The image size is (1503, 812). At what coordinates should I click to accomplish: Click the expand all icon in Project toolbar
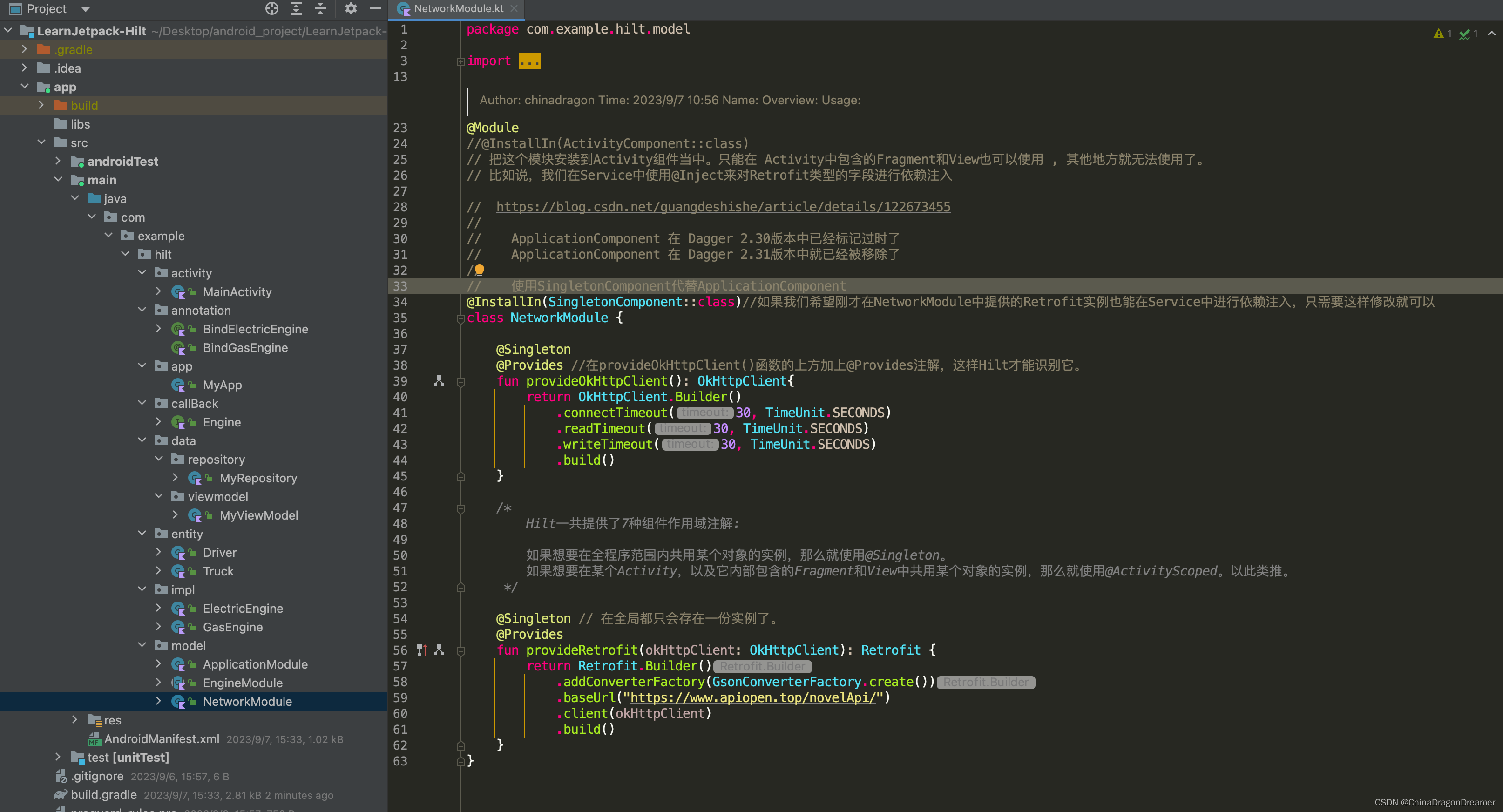coord(297,9)
